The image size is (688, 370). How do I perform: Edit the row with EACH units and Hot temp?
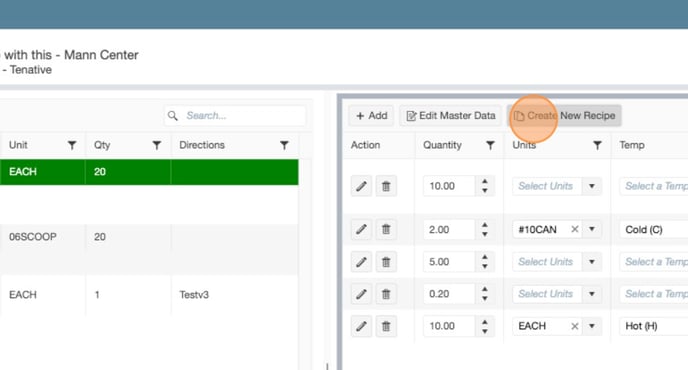click(361, 326)
